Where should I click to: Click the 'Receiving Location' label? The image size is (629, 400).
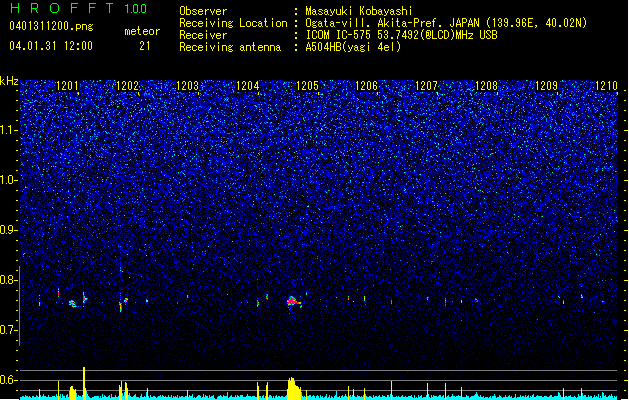233,23
